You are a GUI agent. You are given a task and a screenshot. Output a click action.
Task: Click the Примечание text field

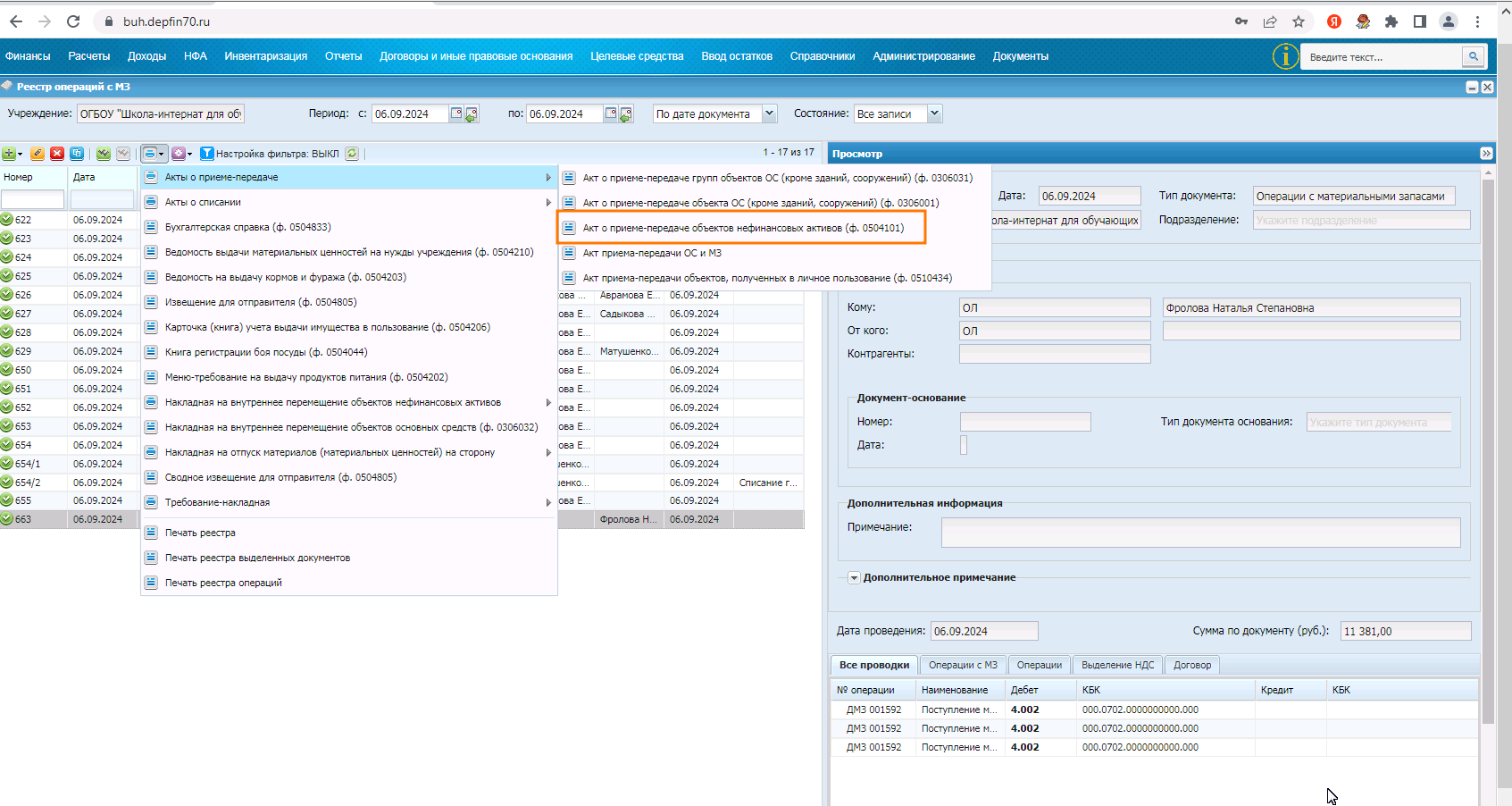[x=1200, y=533]
